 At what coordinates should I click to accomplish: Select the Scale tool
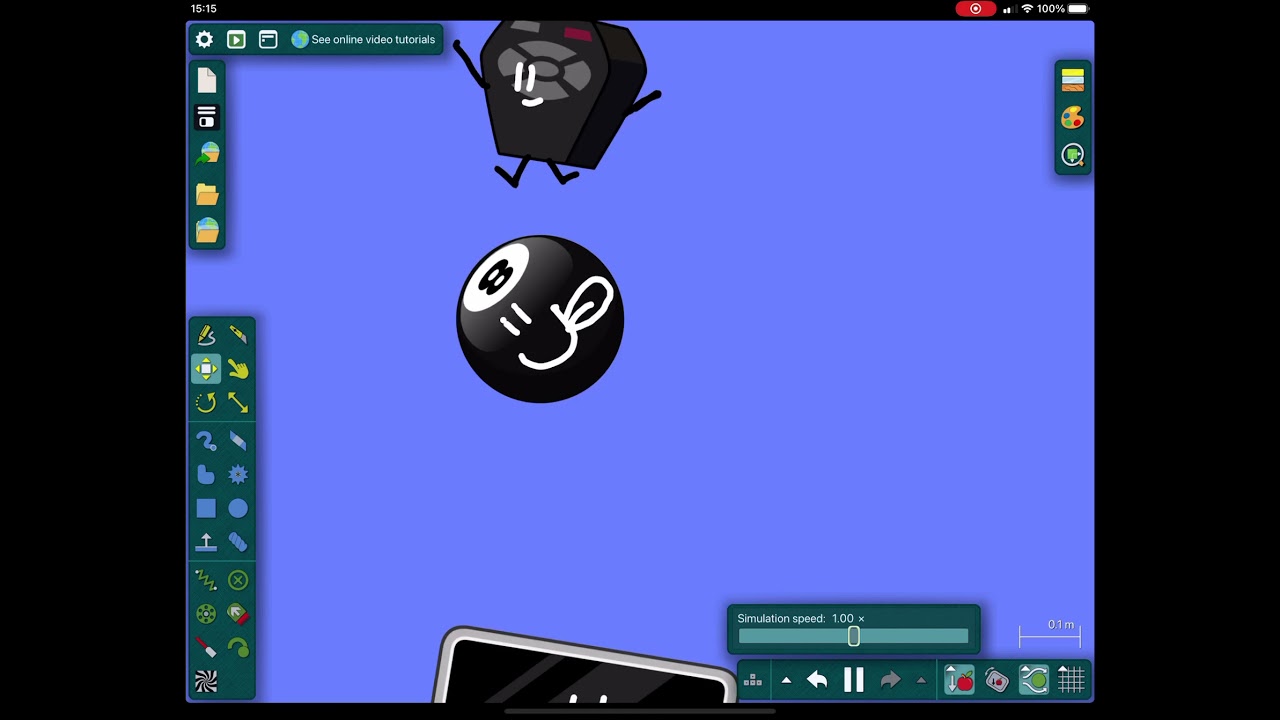pyautogui.click(x=238, y=402)
